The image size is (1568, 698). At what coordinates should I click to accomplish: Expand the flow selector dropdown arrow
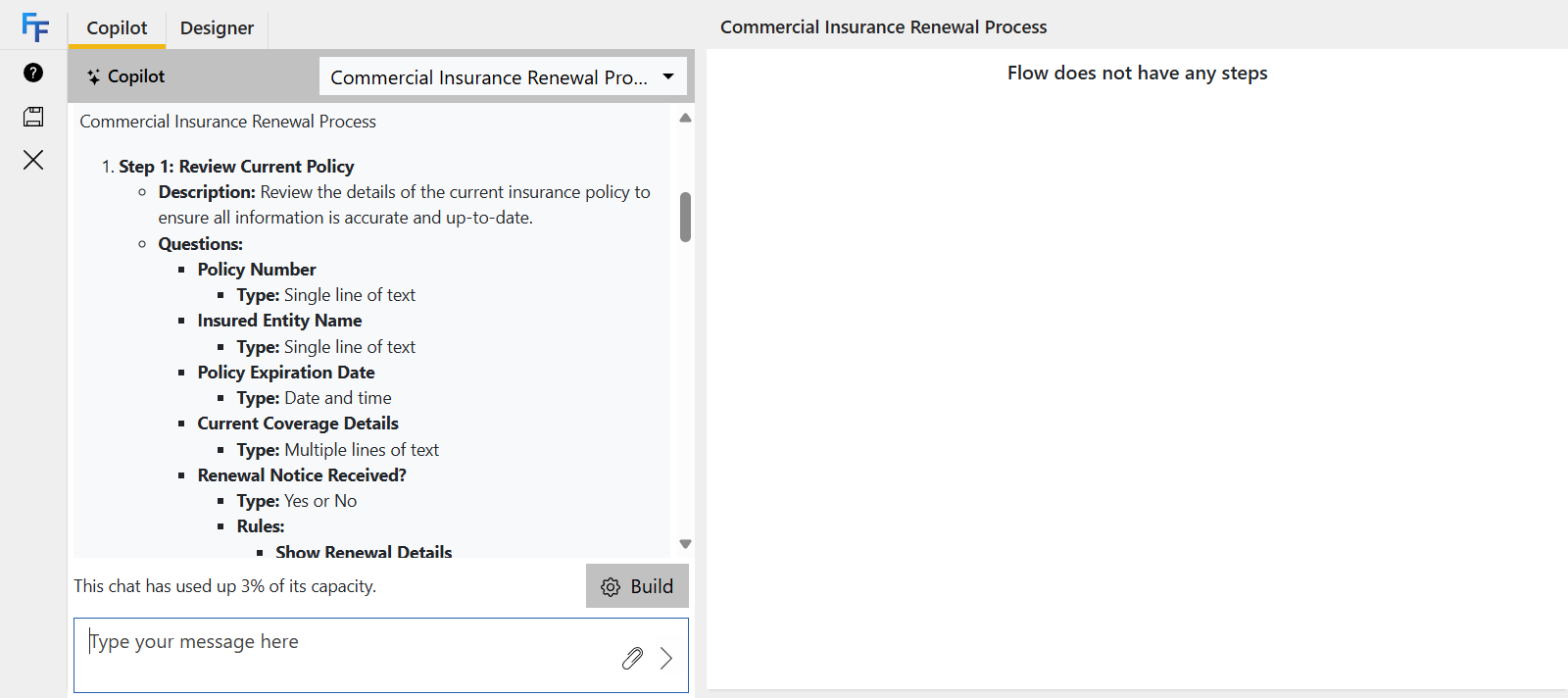(668, 76)
